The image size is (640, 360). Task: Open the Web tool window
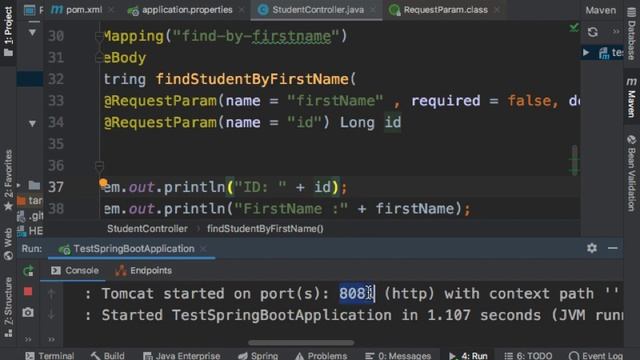(x=8, y=244)
